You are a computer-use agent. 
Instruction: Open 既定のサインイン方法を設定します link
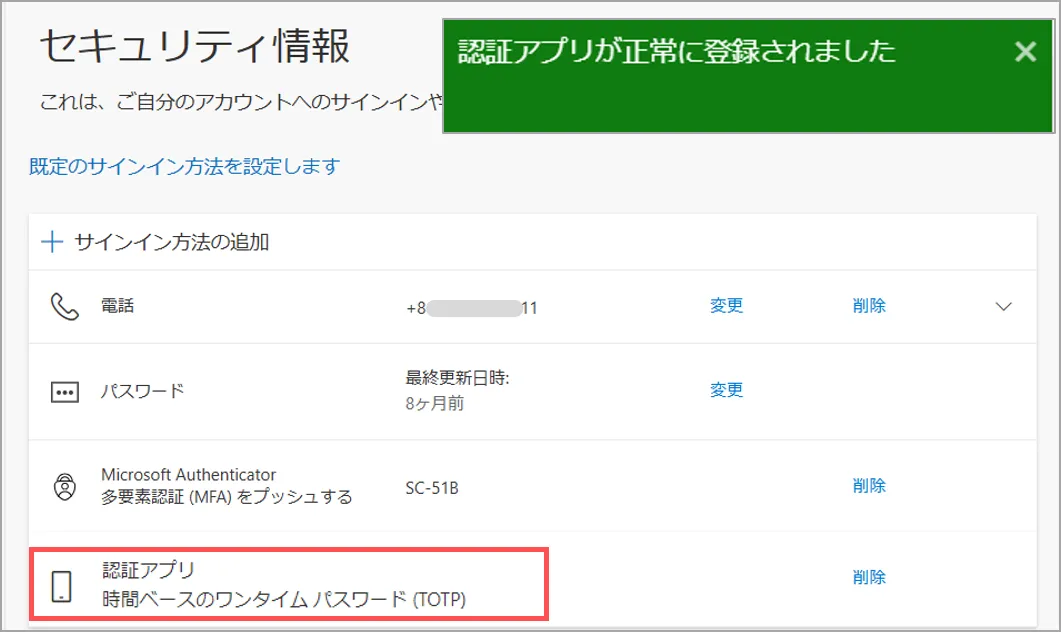tap(184, 167)
